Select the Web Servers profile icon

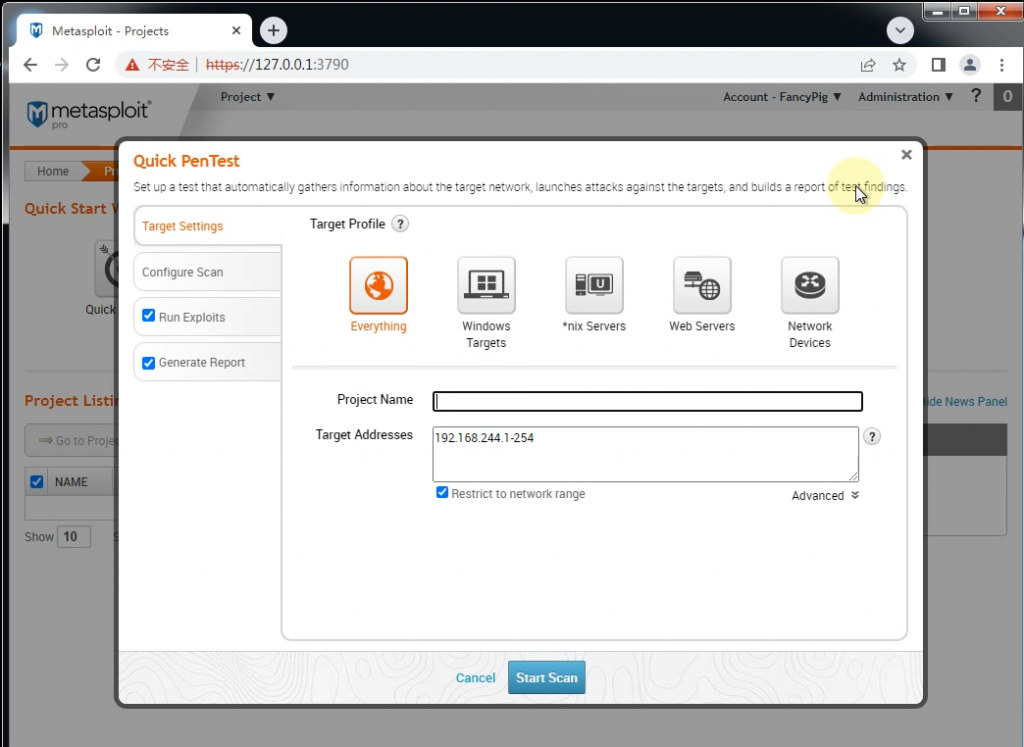point(702,285)
